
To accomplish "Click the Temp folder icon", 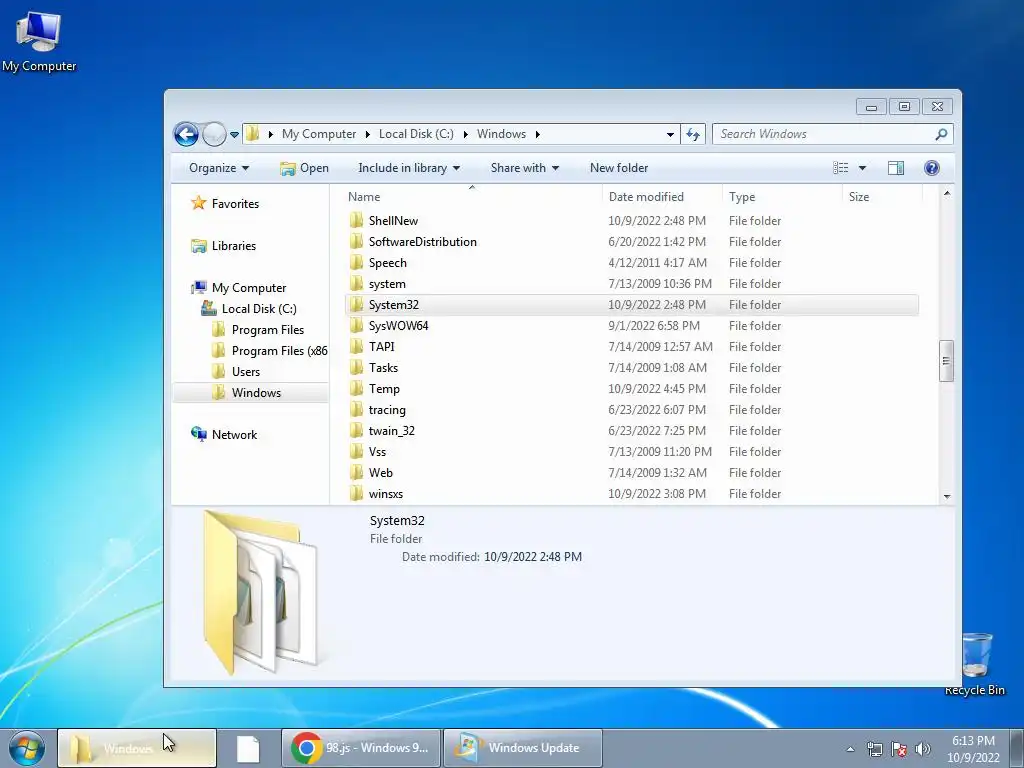I will 356,389.
